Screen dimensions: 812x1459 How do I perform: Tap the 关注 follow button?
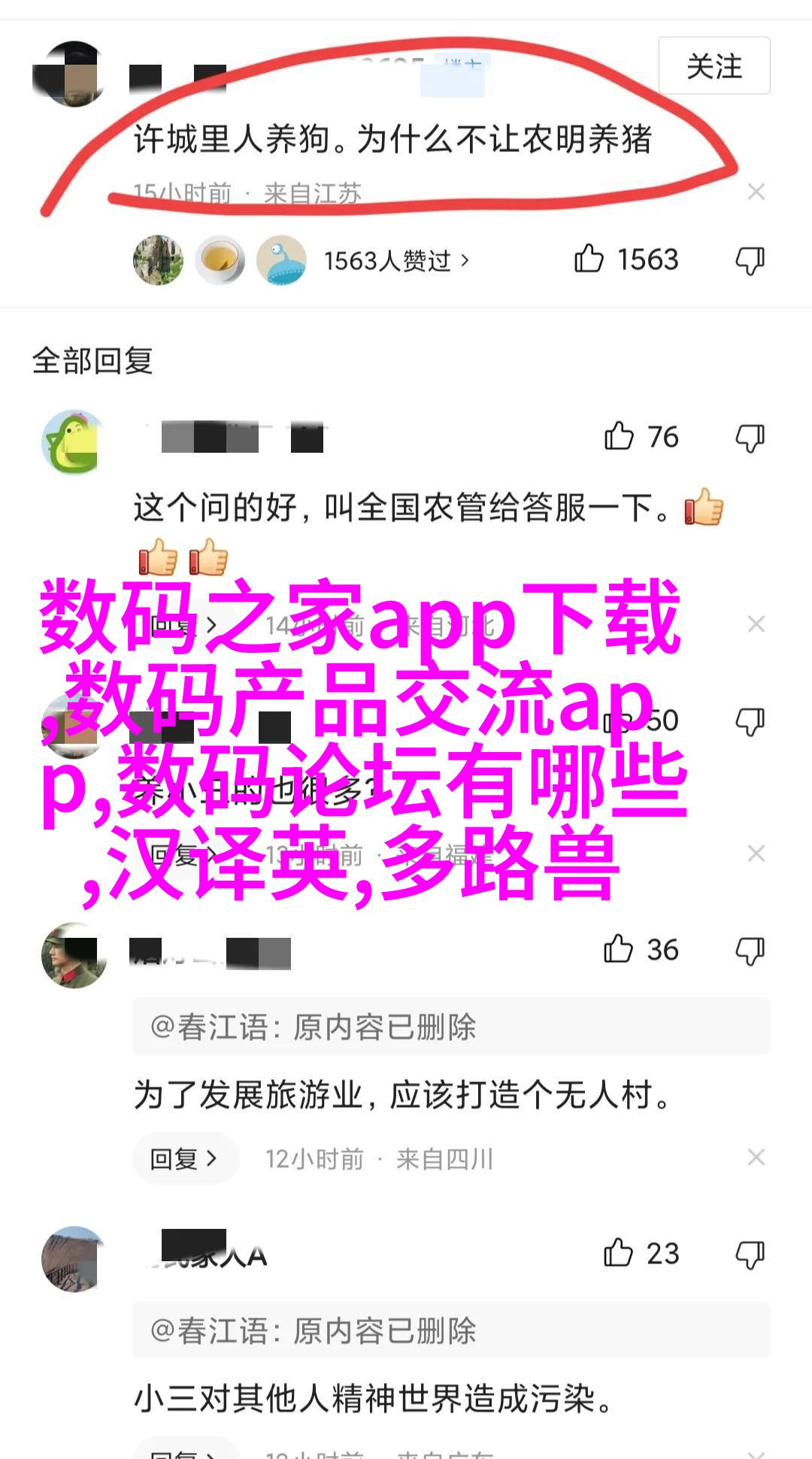(714, 66)
